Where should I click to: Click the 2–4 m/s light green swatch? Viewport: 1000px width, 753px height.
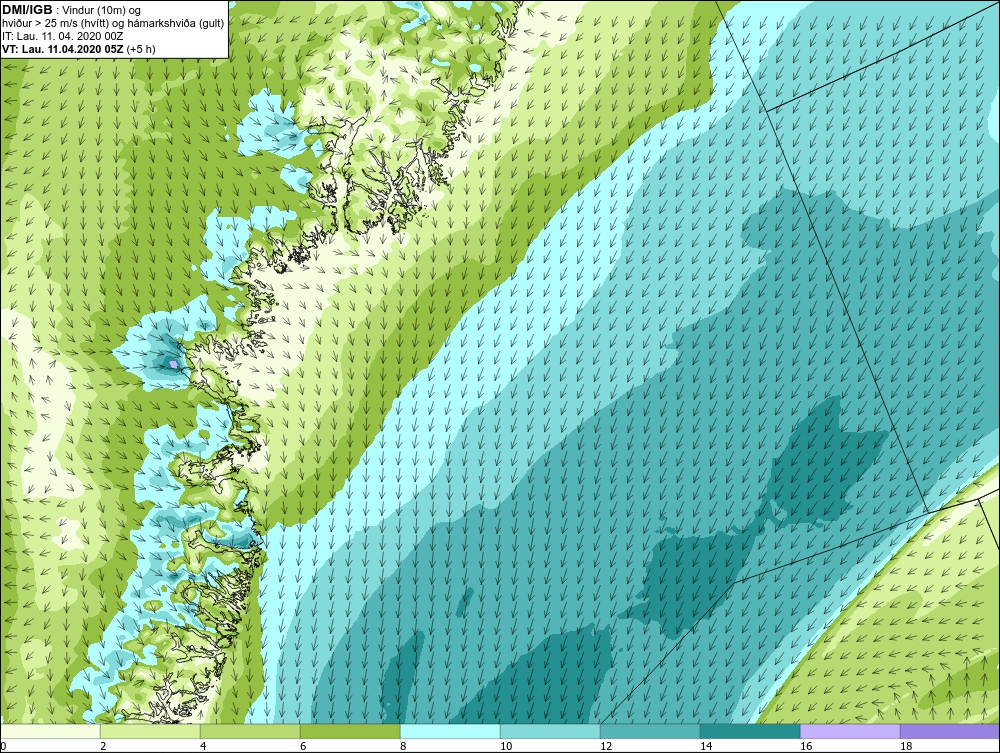[x=150, y=732]
